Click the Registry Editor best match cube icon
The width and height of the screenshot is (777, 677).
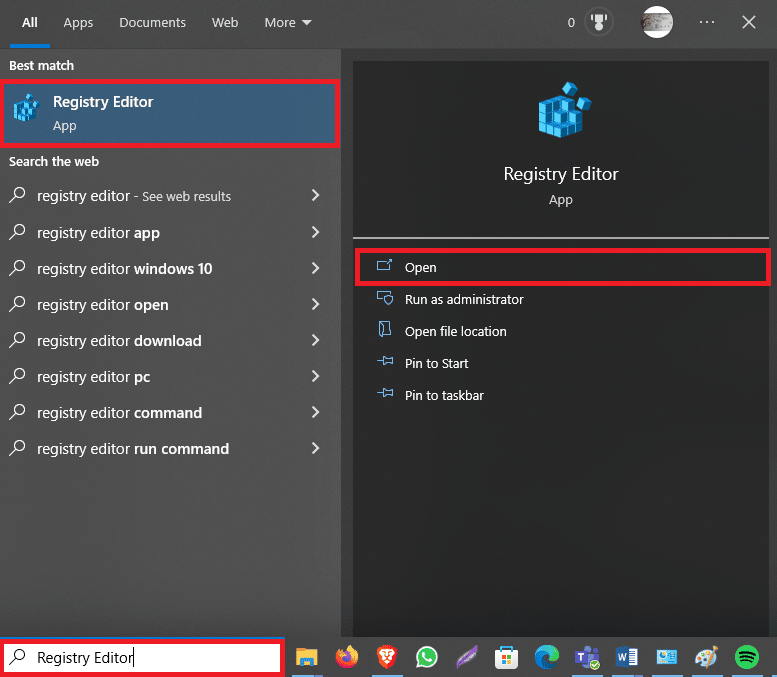(x=26, y=108)
